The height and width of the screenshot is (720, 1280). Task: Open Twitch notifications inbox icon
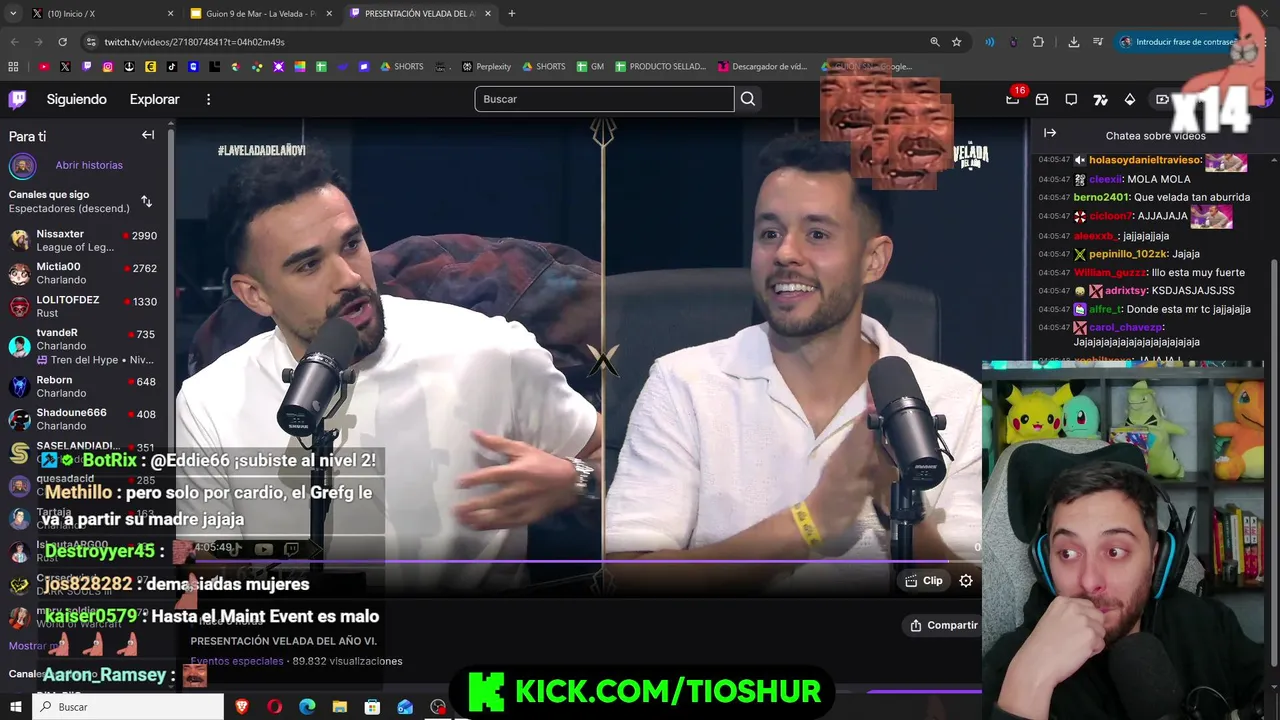[1042, 99]
